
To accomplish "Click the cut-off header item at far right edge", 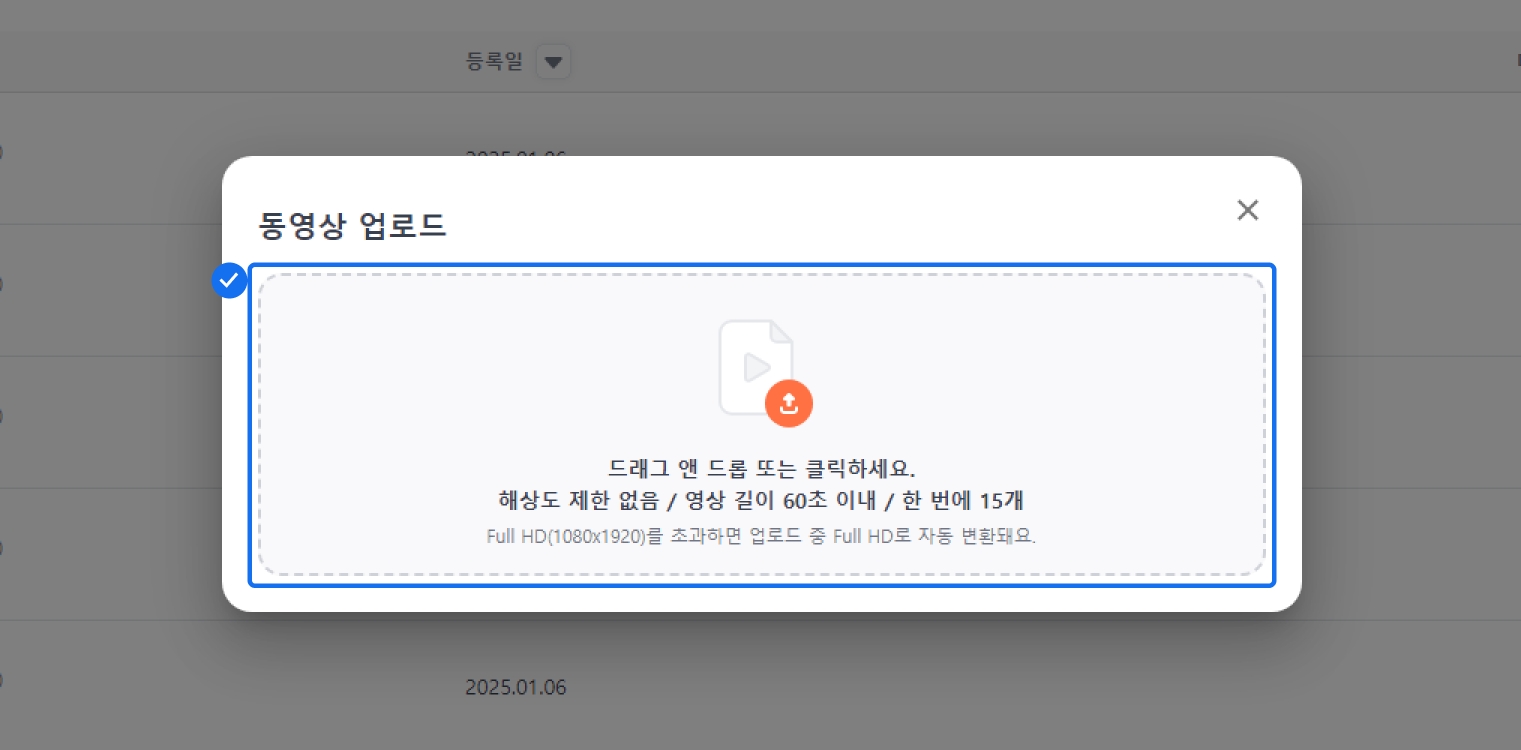I will click(1517, 62).
